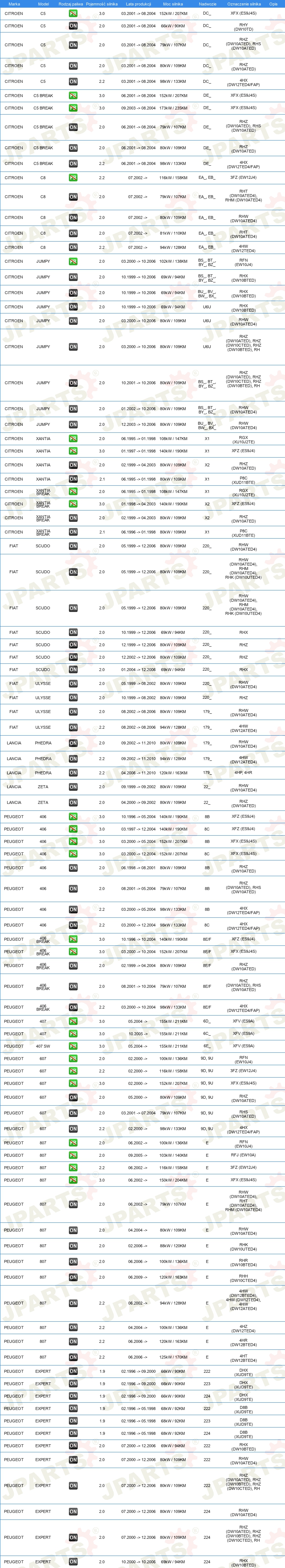Click model cell 407 SW
The image size is (285, 1568).
[43, 1046]
